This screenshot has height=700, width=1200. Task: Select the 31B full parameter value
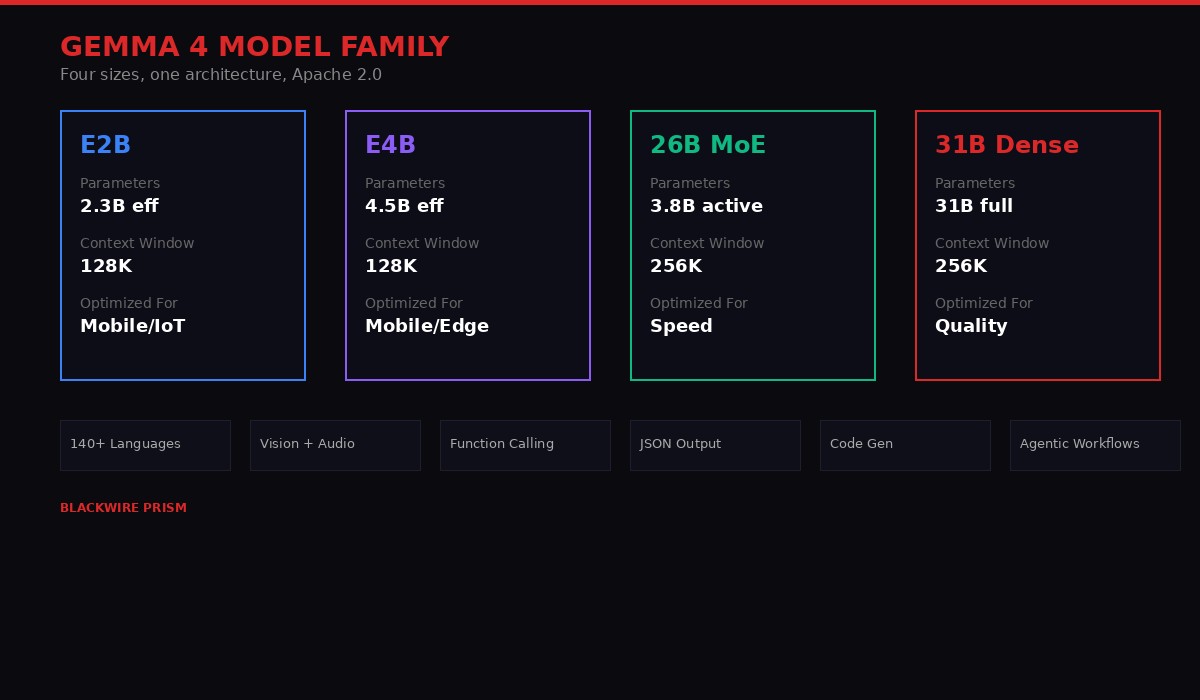tap(973, 206)
